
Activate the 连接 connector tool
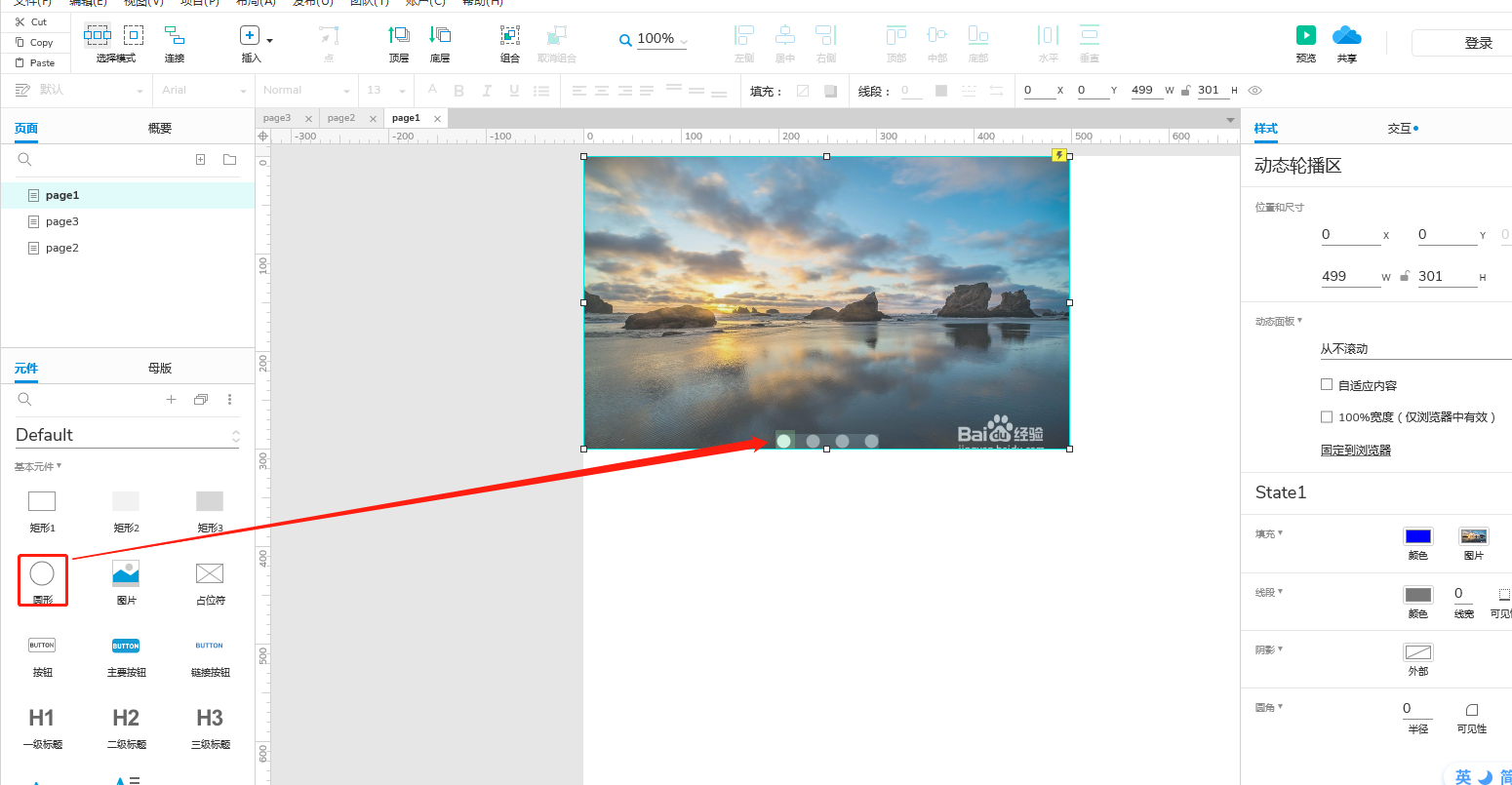point(175,44)
